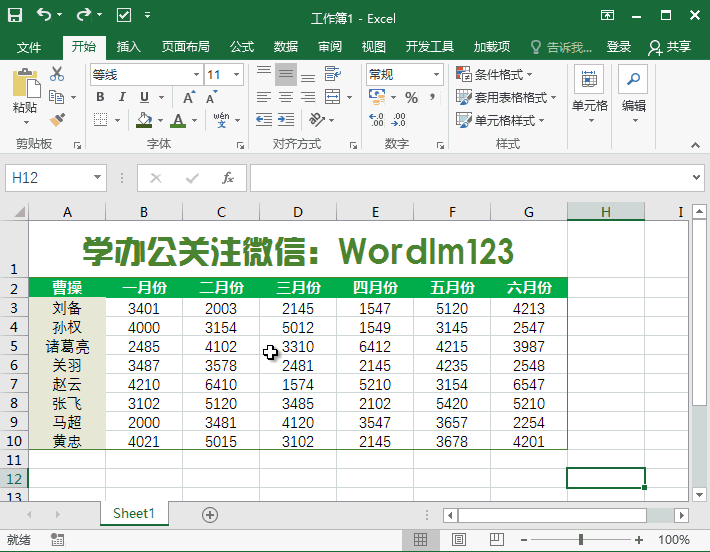
Task: Click the 共享 share button
Action: click(x=670, y=47)
